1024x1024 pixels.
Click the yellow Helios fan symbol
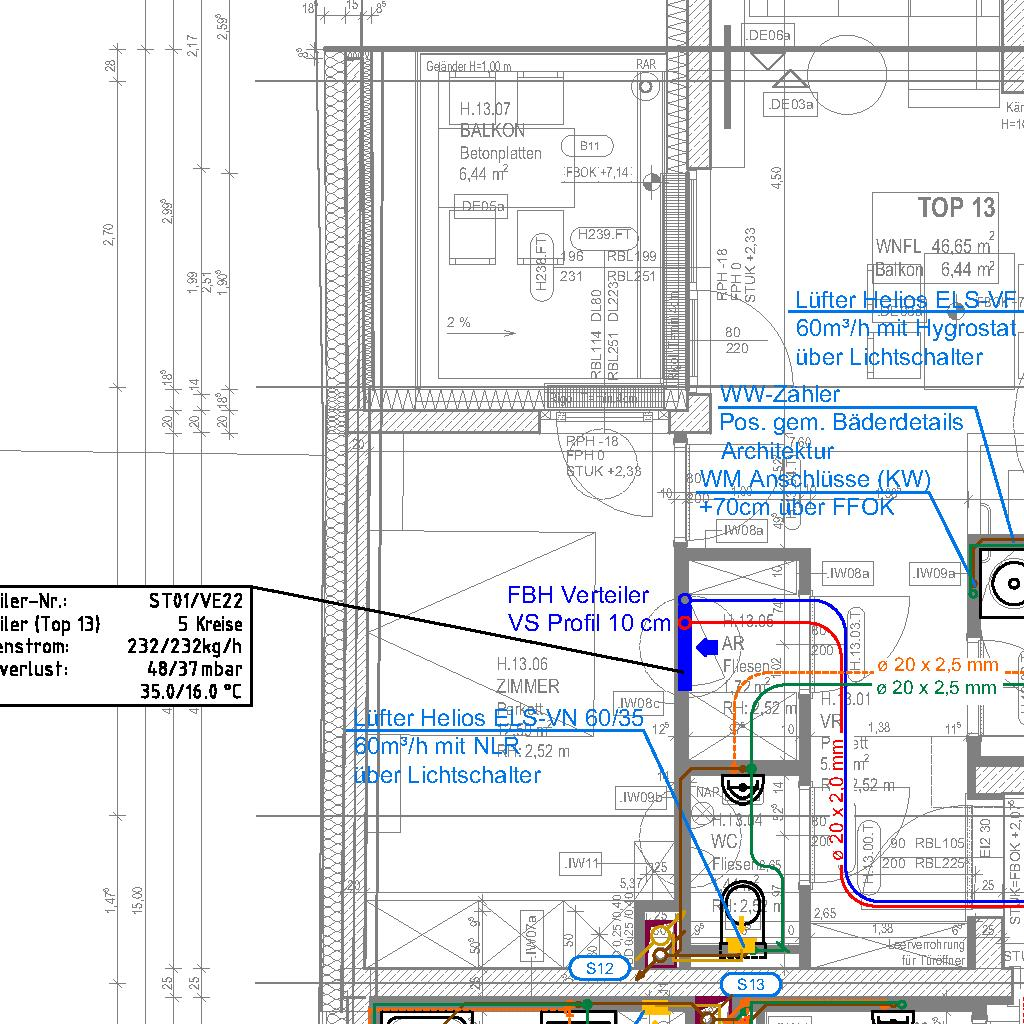(743, 945)
